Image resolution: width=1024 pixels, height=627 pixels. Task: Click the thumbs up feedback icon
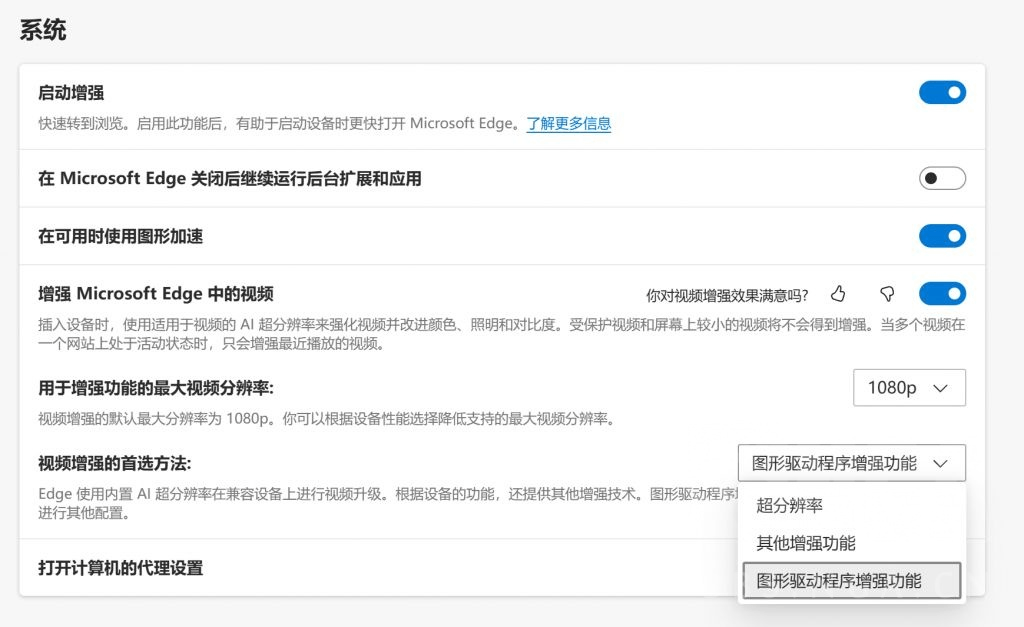838,294
